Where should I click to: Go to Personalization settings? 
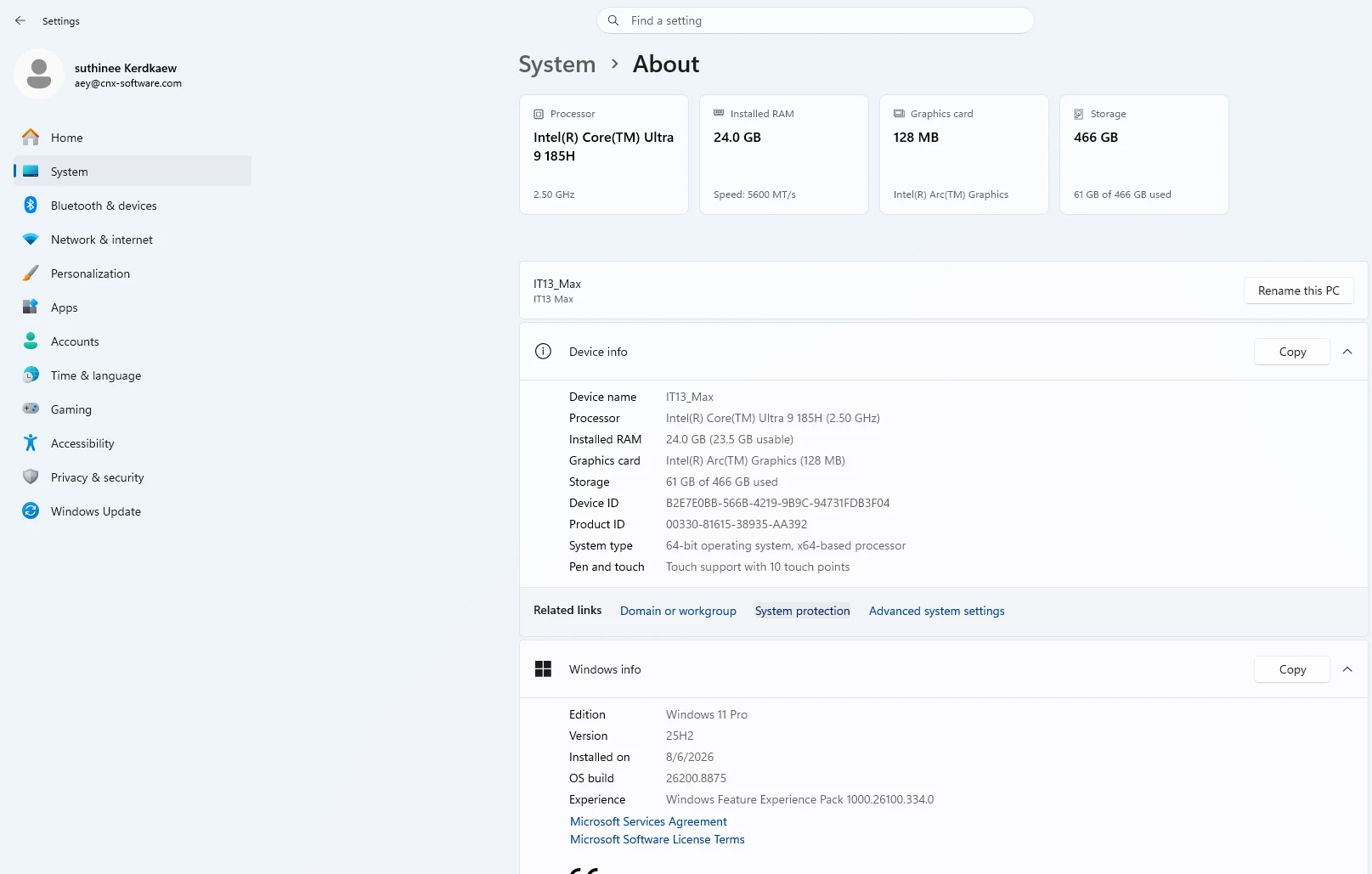tap(133, 273)
